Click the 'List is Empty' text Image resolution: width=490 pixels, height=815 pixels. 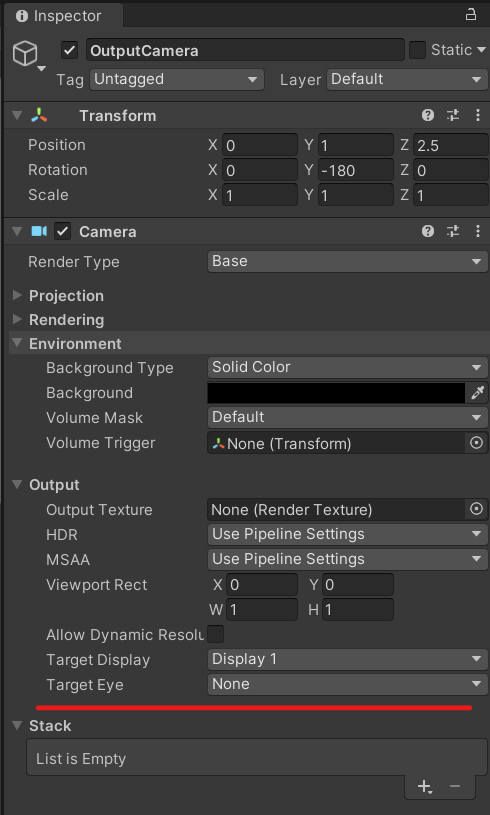coord(81,759)
